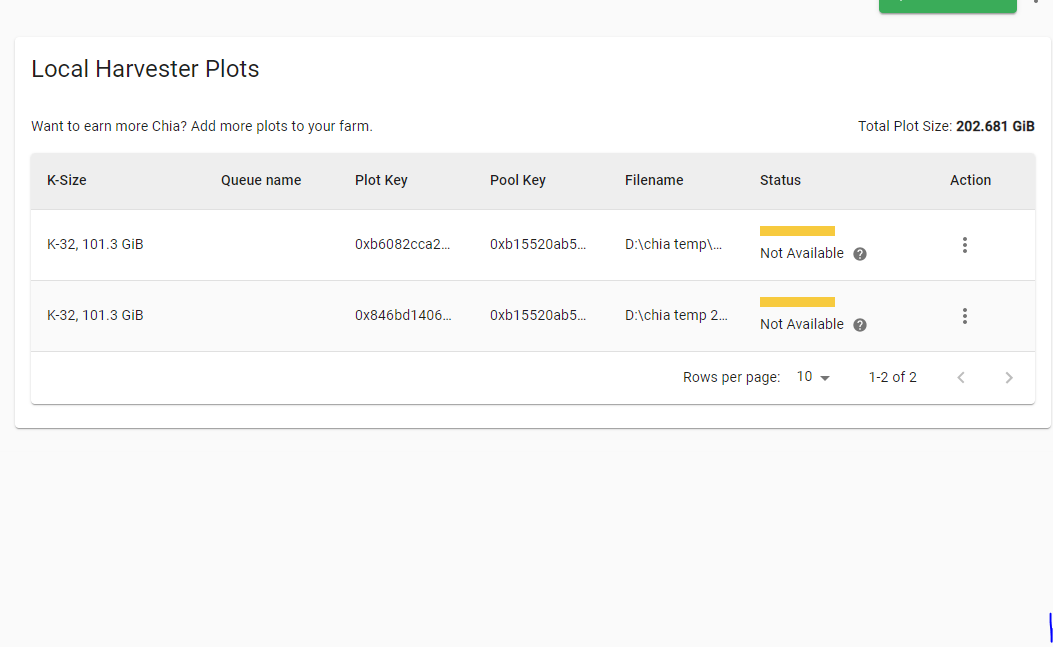Click filename D:\chia temp 2...
The width and height of the screenshot is (1053, 647).
pyautogui.click(x=676, y=315)
